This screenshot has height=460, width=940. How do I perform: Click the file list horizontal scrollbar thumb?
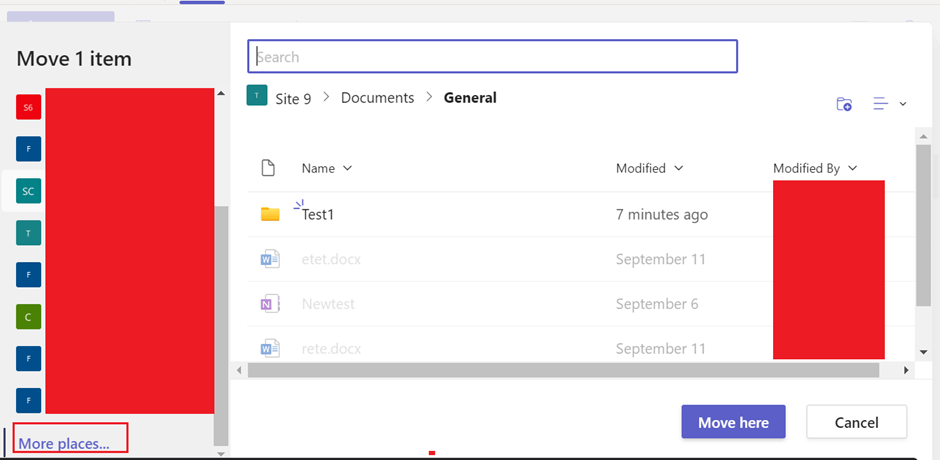[x=564, y=371]
